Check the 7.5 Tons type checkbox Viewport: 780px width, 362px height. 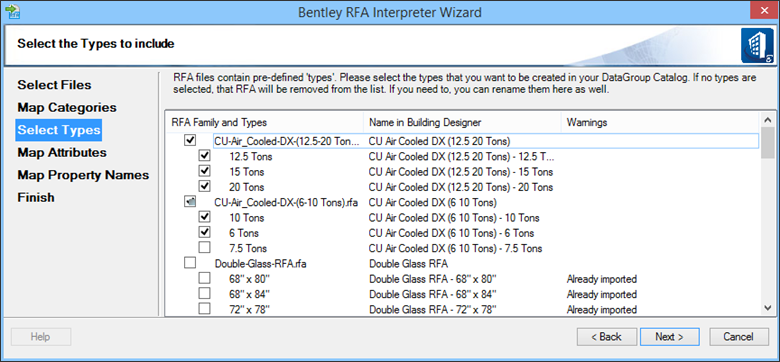[x=204, y=247]
